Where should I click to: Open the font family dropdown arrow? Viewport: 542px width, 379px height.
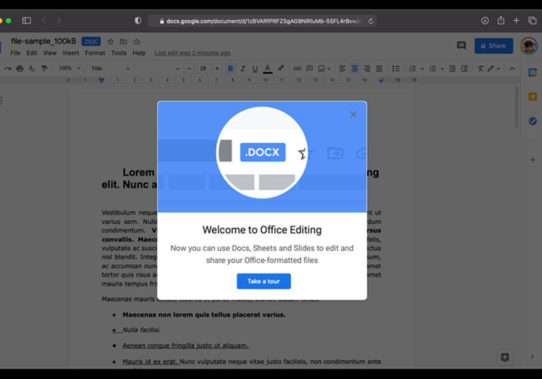tap(177, 69)
